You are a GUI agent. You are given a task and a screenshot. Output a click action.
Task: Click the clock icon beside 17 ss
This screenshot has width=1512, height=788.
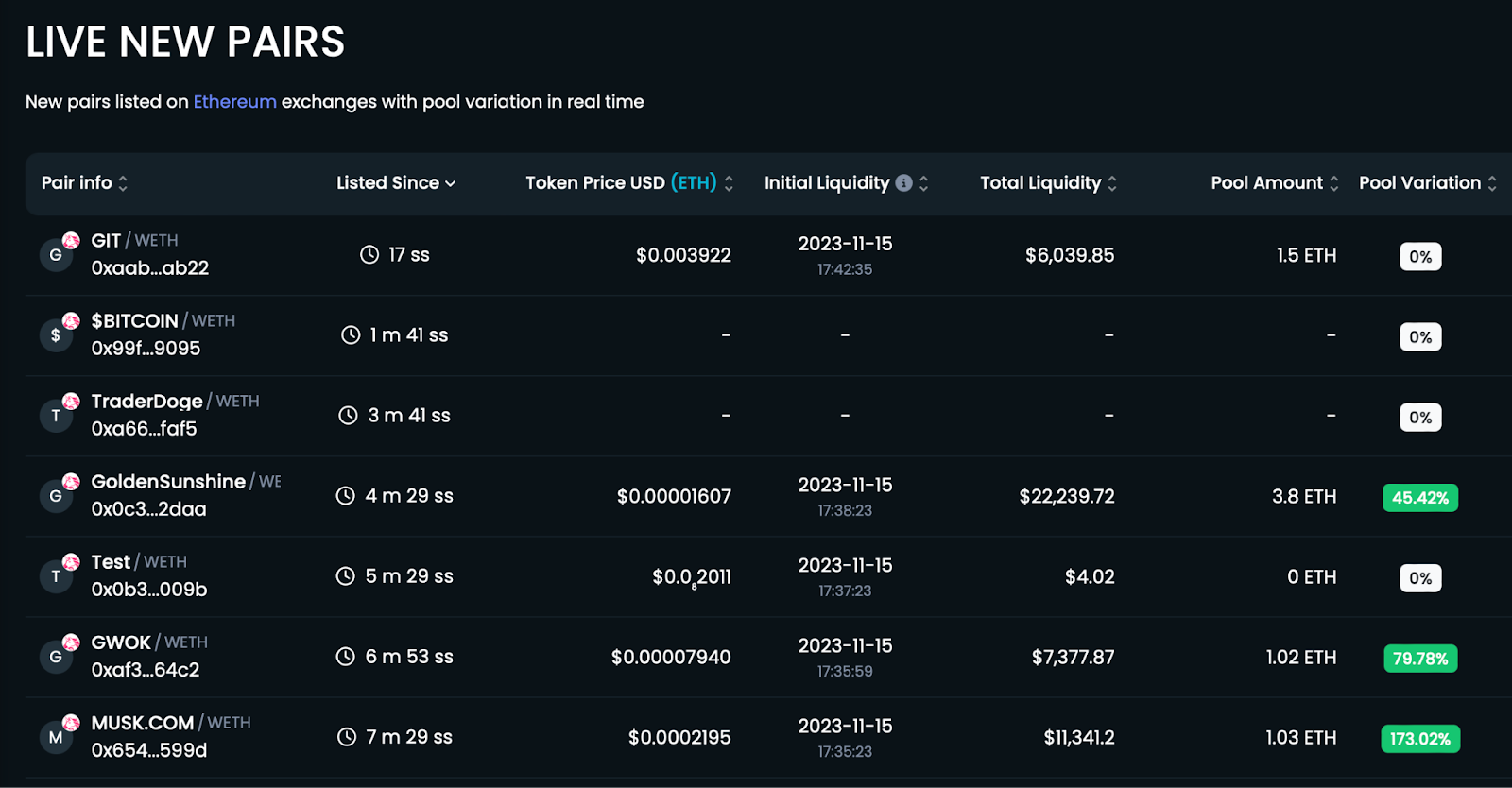pyautogui.click(x=369, y=255)
